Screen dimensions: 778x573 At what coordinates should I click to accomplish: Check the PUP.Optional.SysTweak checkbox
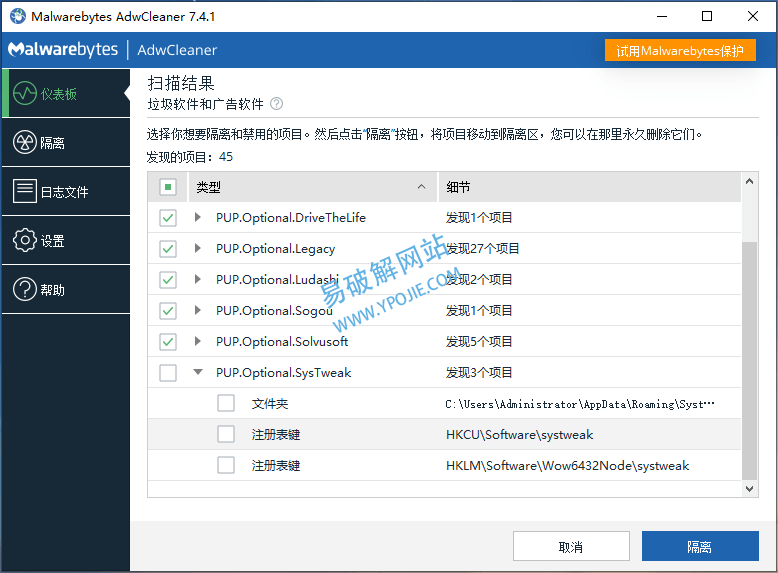tap(168, 373)
